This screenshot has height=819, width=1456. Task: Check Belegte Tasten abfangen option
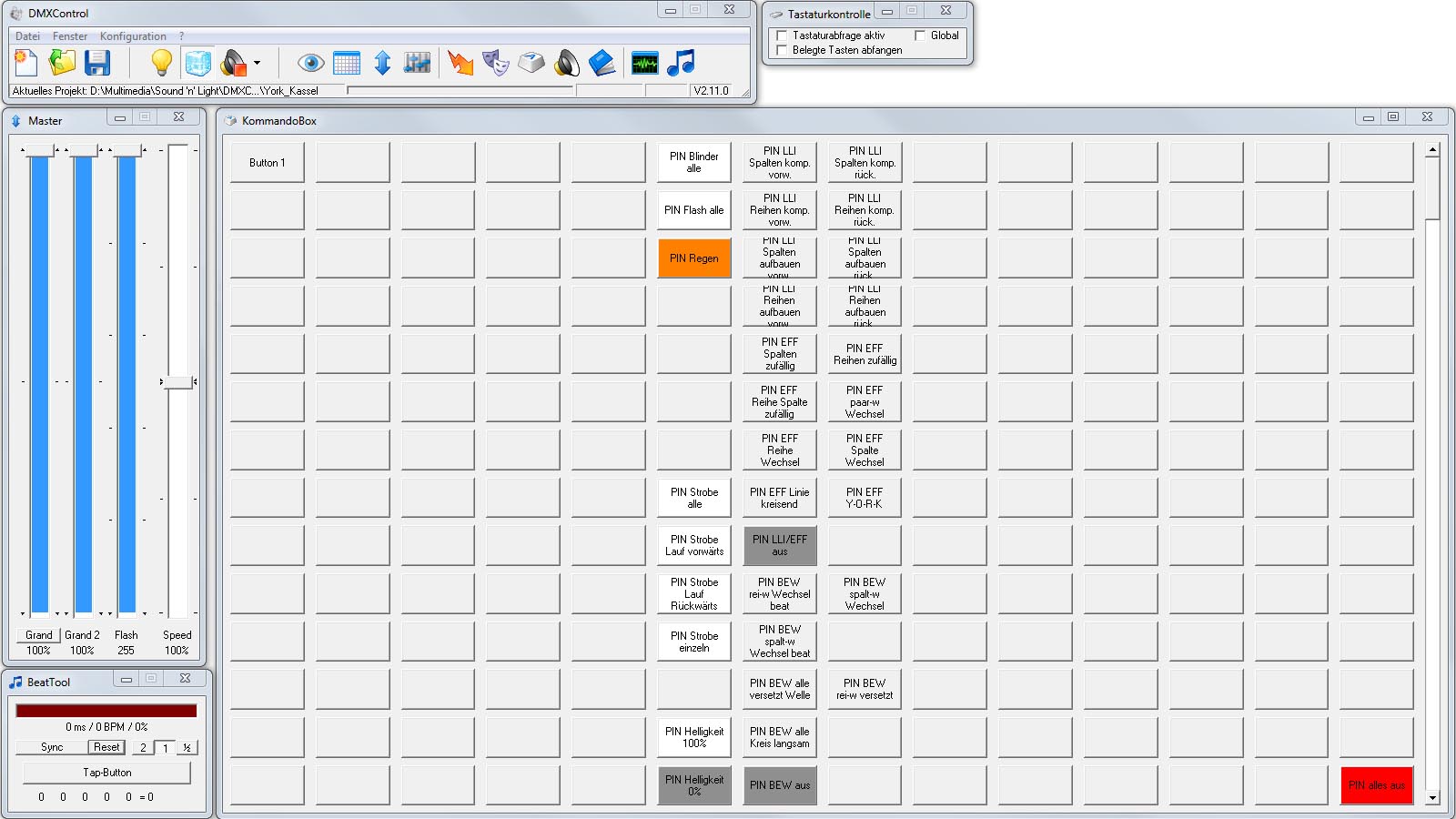pyautogui.click(x=782, y=50)
